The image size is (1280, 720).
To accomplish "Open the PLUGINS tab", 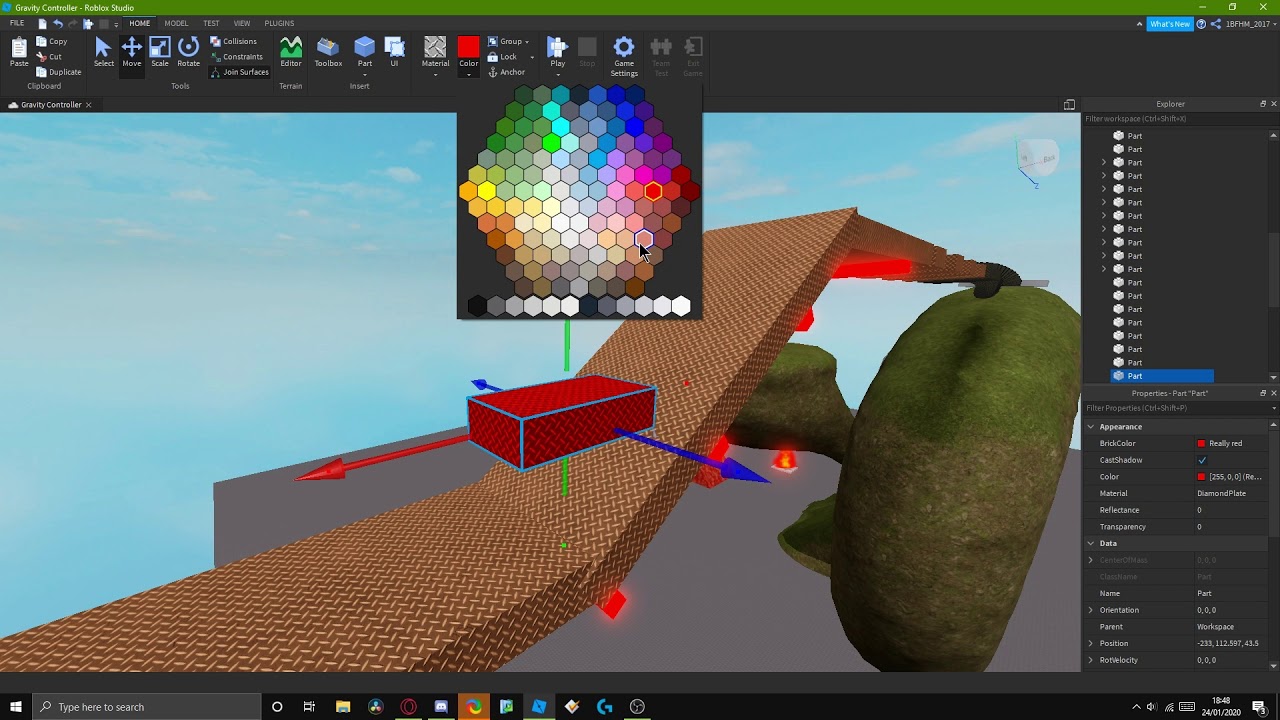I will coord(279,23).
